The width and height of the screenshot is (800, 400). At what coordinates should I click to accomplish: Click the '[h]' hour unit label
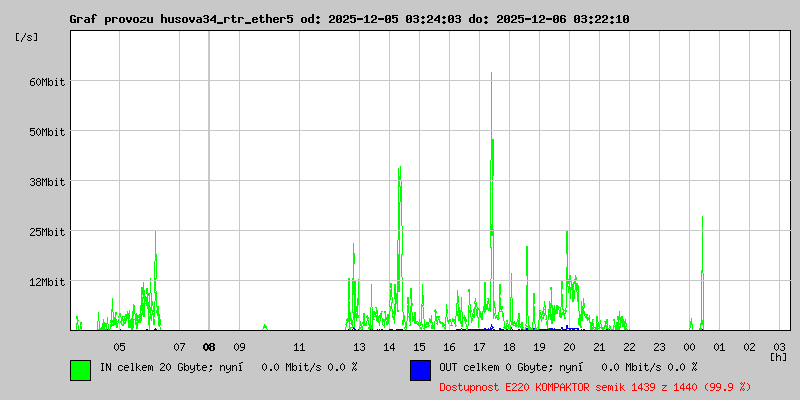[778, 357]
